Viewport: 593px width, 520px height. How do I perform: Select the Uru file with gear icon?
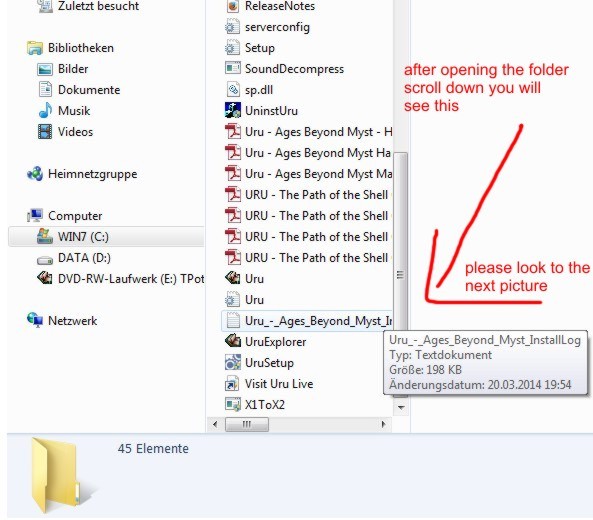[244, 300]
